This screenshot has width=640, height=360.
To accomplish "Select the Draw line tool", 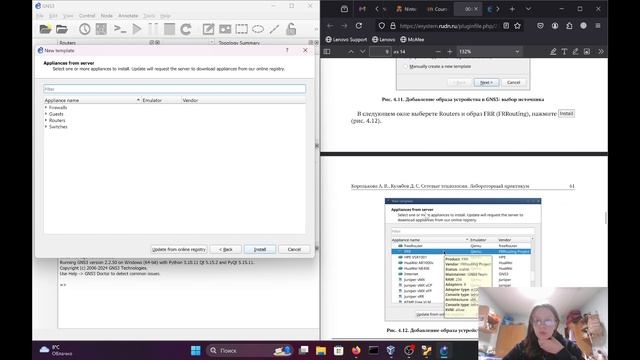I will click(274, 29).
